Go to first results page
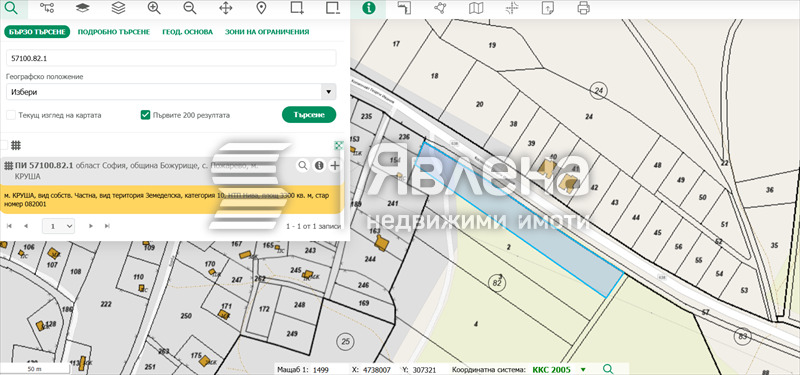This screenshot has height=375, width=800. pos(9,226)
